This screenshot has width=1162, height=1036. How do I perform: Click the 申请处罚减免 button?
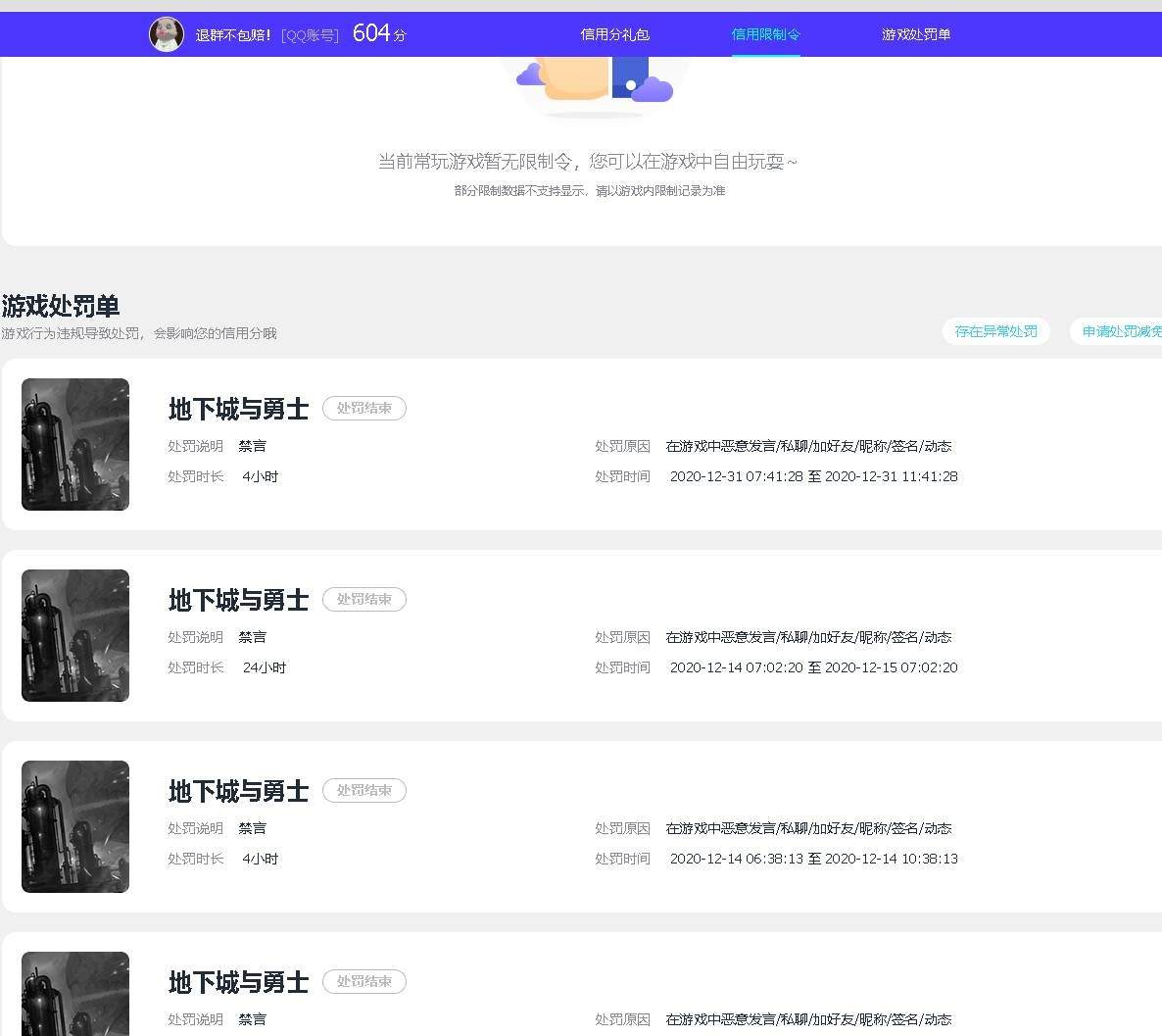click(1118, 331)
